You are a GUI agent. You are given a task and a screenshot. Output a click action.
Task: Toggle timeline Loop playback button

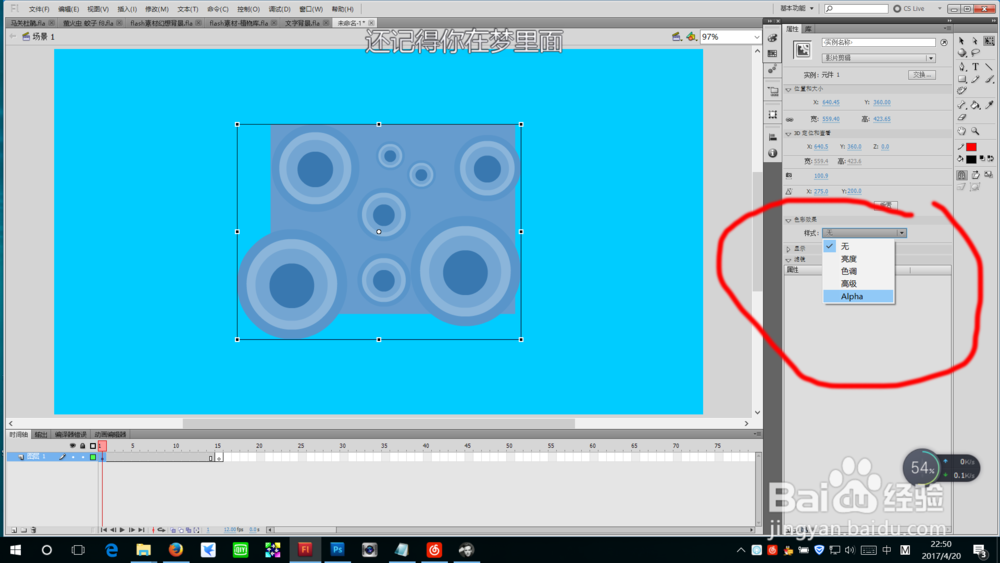pyautogui.click(x=161, y=530)
